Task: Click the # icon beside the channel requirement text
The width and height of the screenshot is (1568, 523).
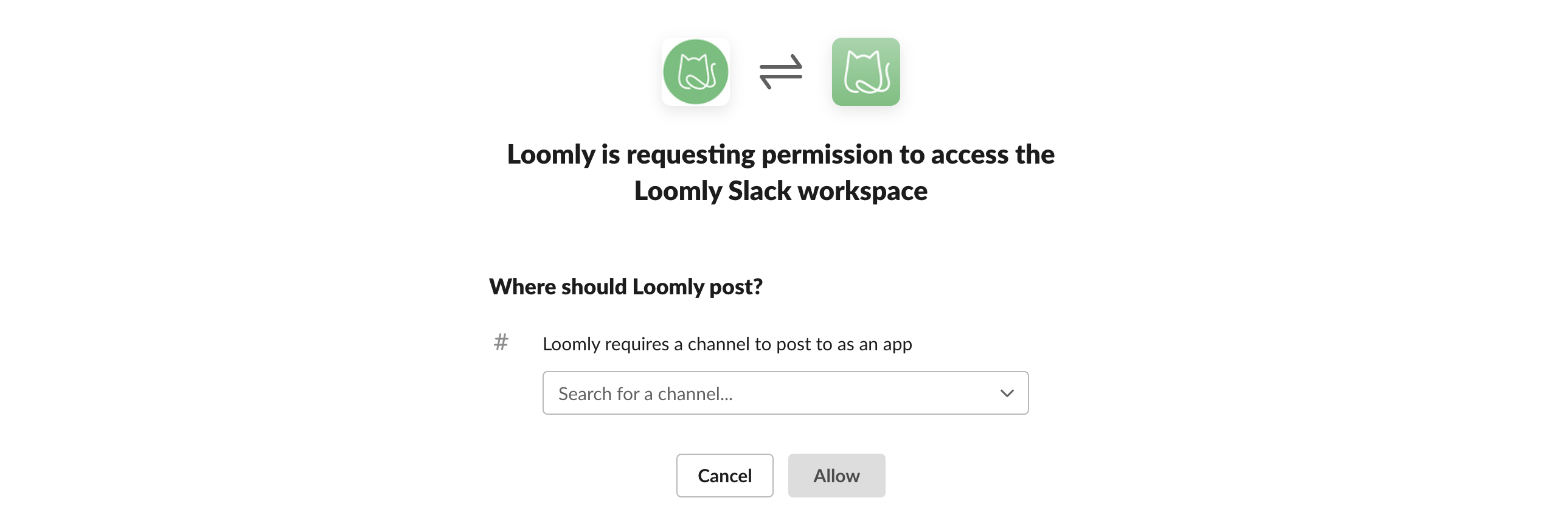Action: point(501,344)
